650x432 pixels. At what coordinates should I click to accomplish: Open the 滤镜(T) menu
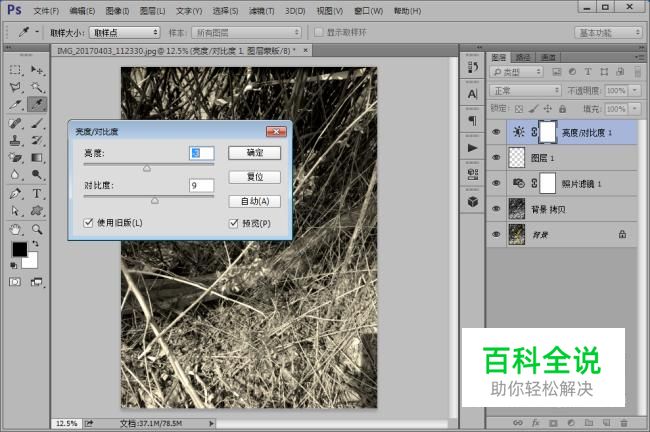(262, 11)
